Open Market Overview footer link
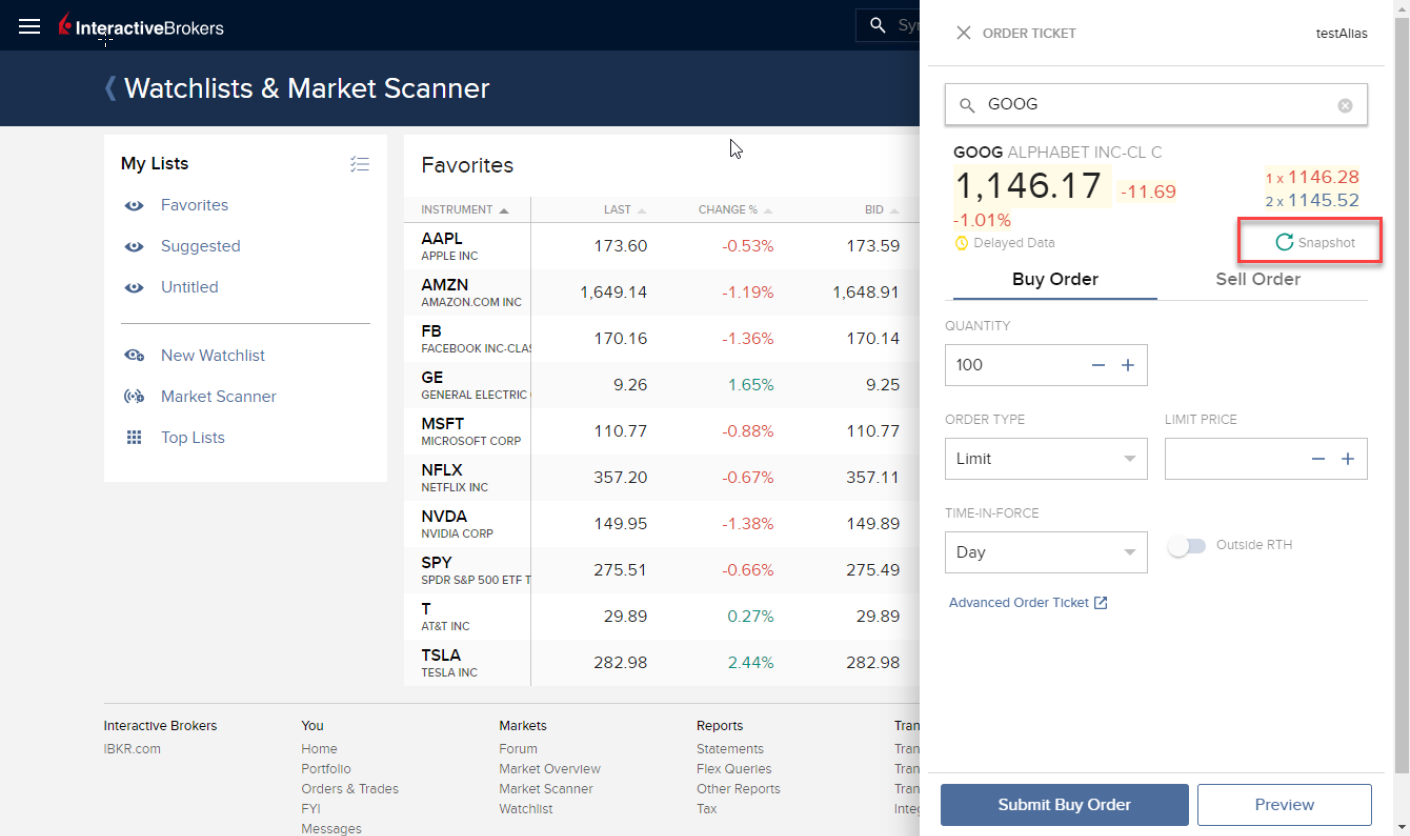This screenshot has width=1410, height=836. click(x=550, y=769)
